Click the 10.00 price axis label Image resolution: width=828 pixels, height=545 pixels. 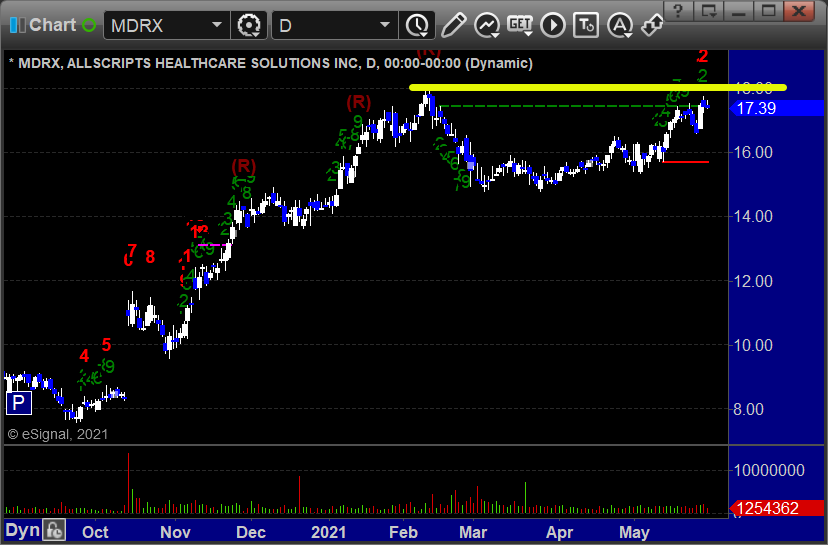pos(753,345)
